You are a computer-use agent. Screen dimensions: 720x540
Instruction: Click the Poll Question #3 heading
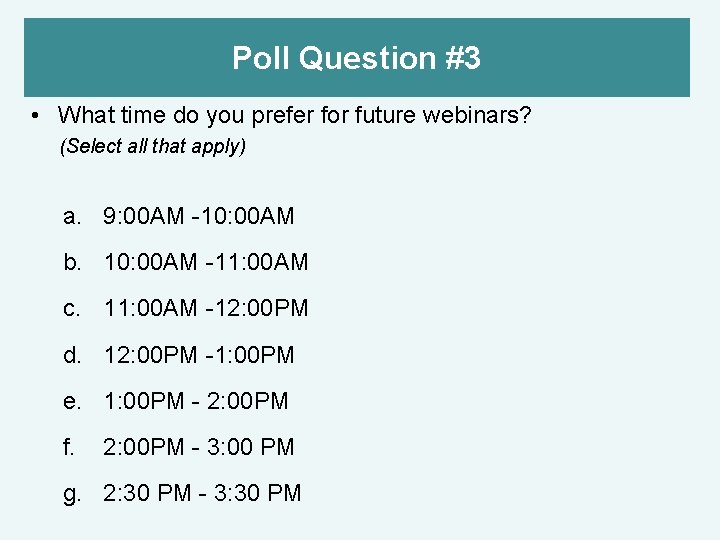(x=356, y=58)
